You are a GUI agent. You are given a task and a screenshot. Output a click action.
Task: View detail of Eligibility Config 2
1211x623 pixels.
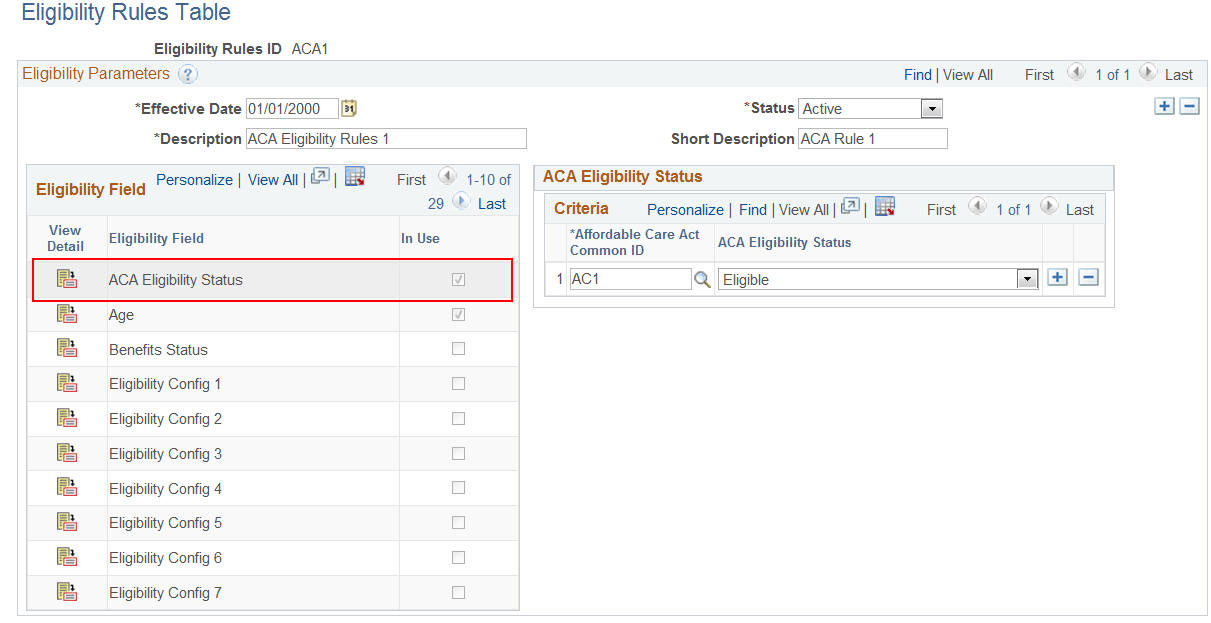67,418
